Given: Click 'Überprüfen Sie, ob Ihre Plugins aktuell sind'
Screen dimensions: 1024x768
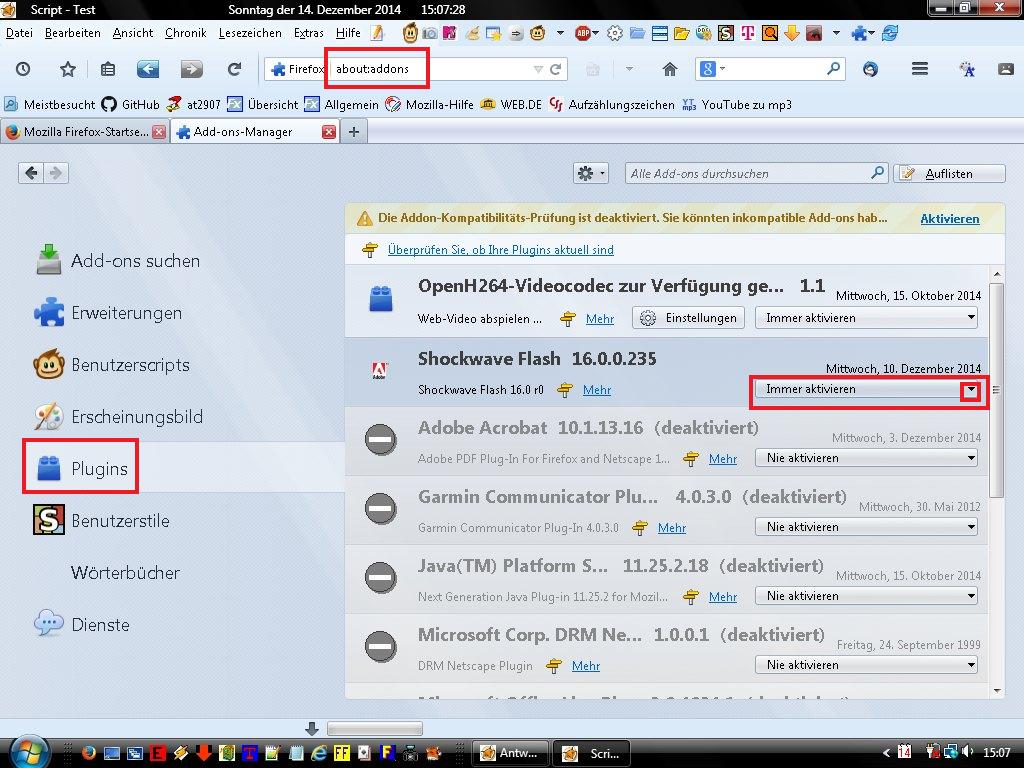Looking at the screenshot, I should [x=500, y=249].
